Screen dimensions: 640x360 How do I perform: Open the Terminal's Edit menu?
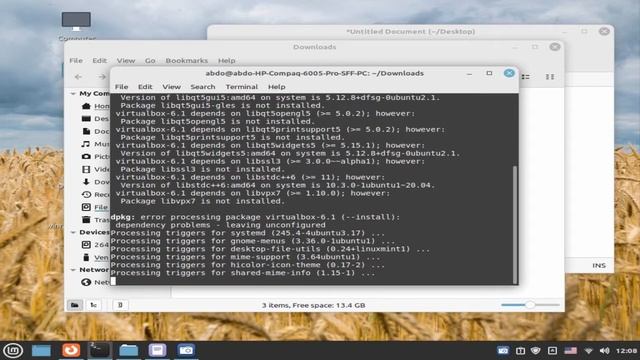[x=145, y=87]
